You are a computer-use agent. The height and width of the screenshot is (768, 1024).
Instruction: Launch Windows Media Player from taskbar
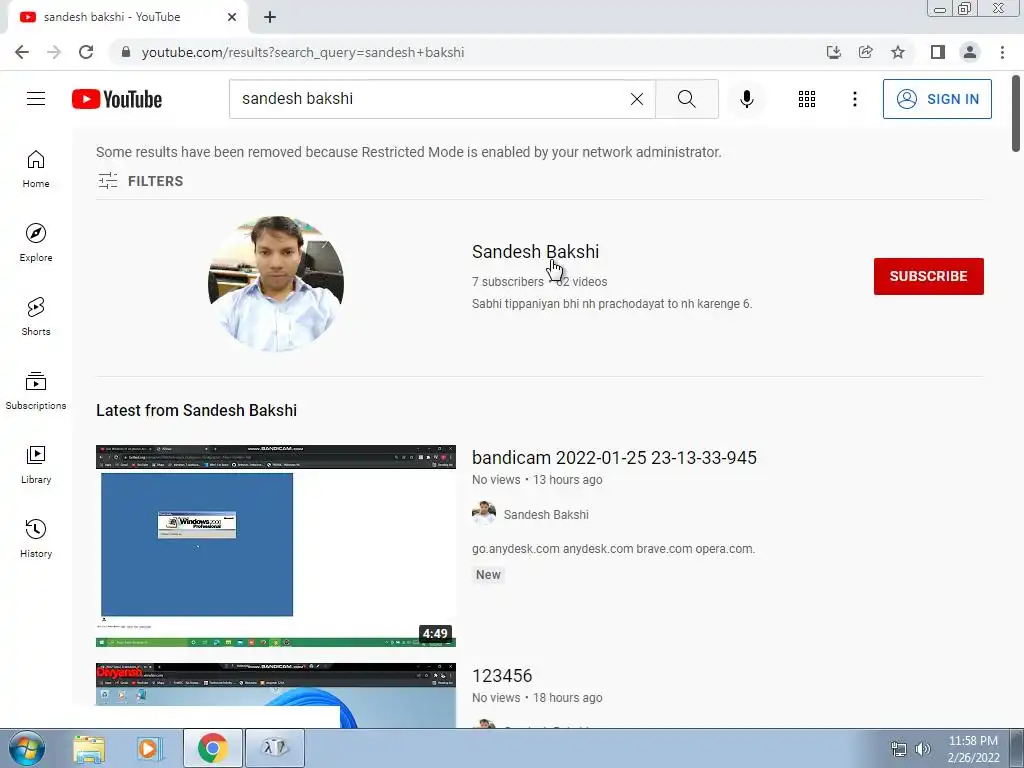pos(149,748)
